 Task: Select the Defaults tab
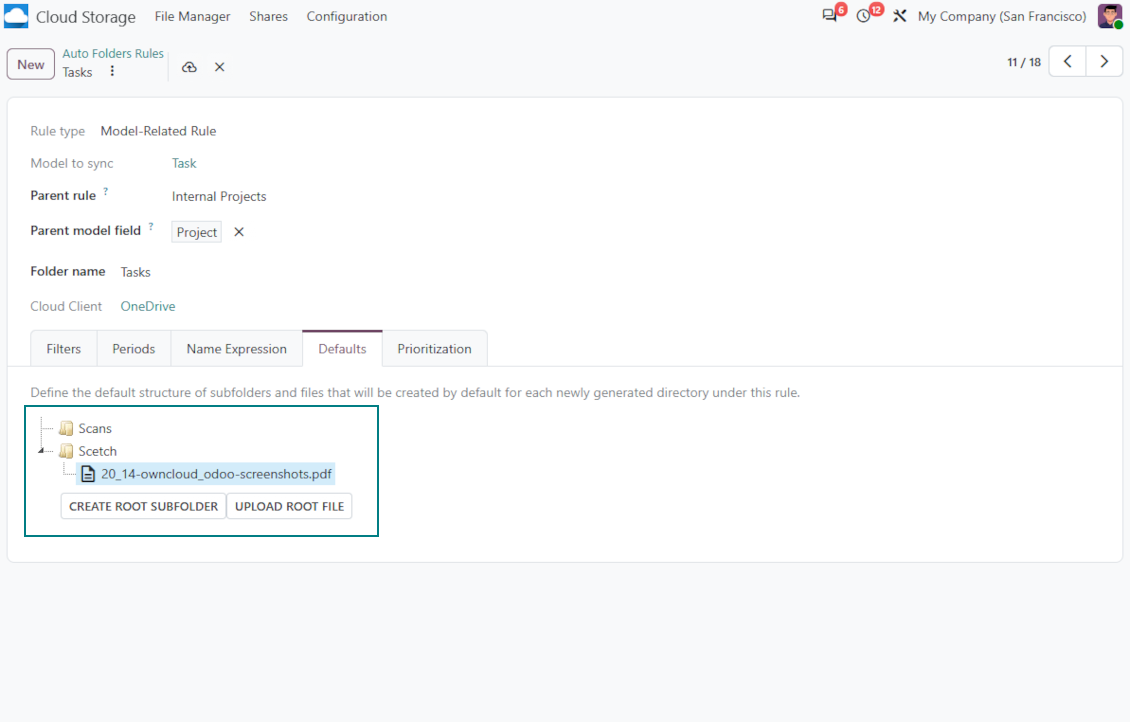[342, 349]
